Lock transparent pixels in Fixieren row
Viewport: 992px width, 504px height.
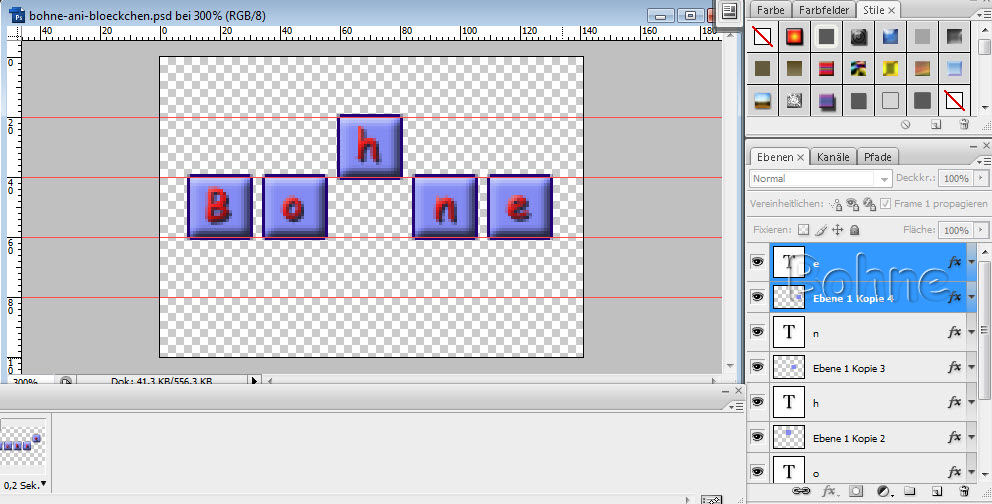802,230
